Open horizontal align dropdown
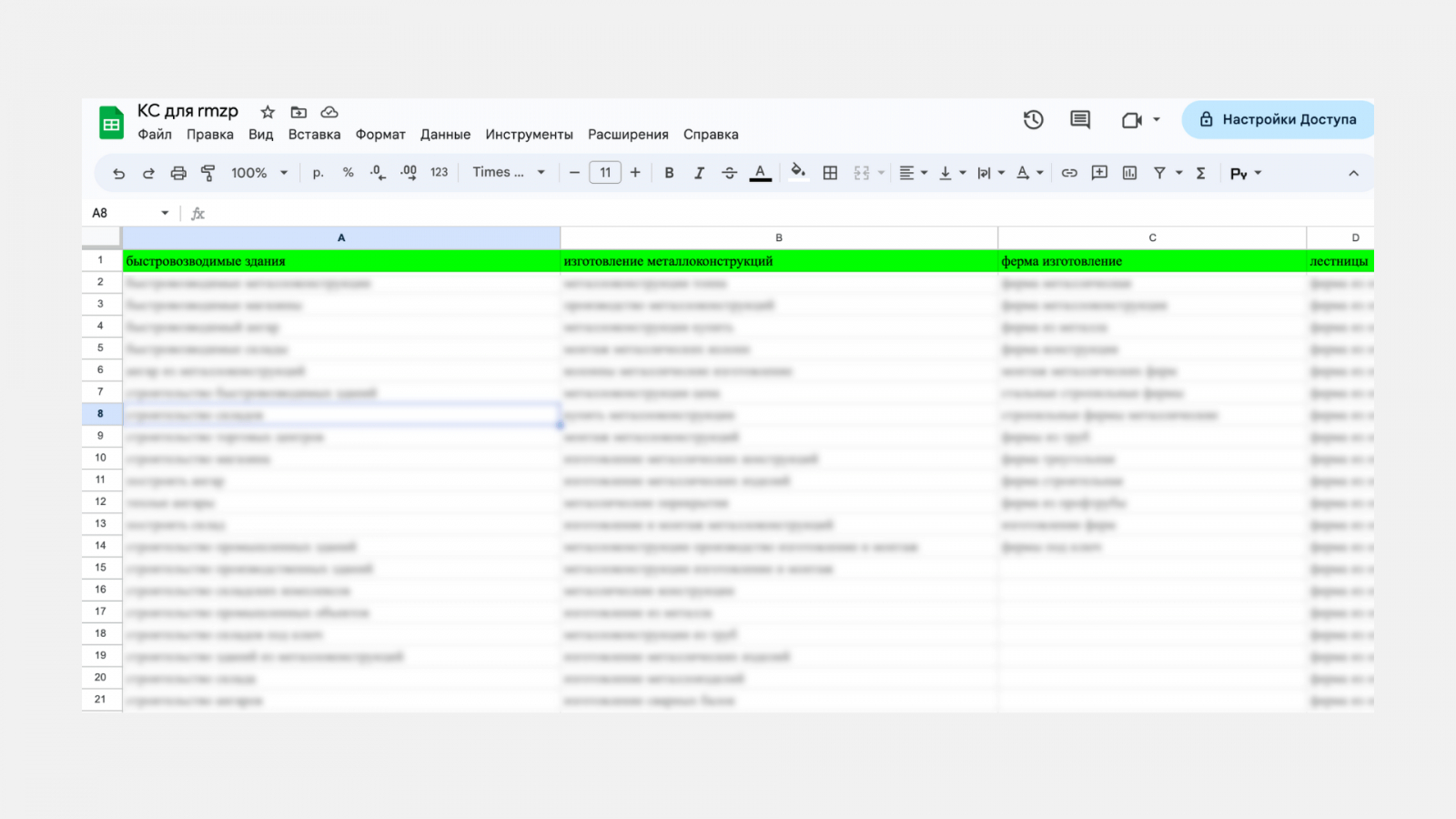1456x819 pixels. [914, 173]
